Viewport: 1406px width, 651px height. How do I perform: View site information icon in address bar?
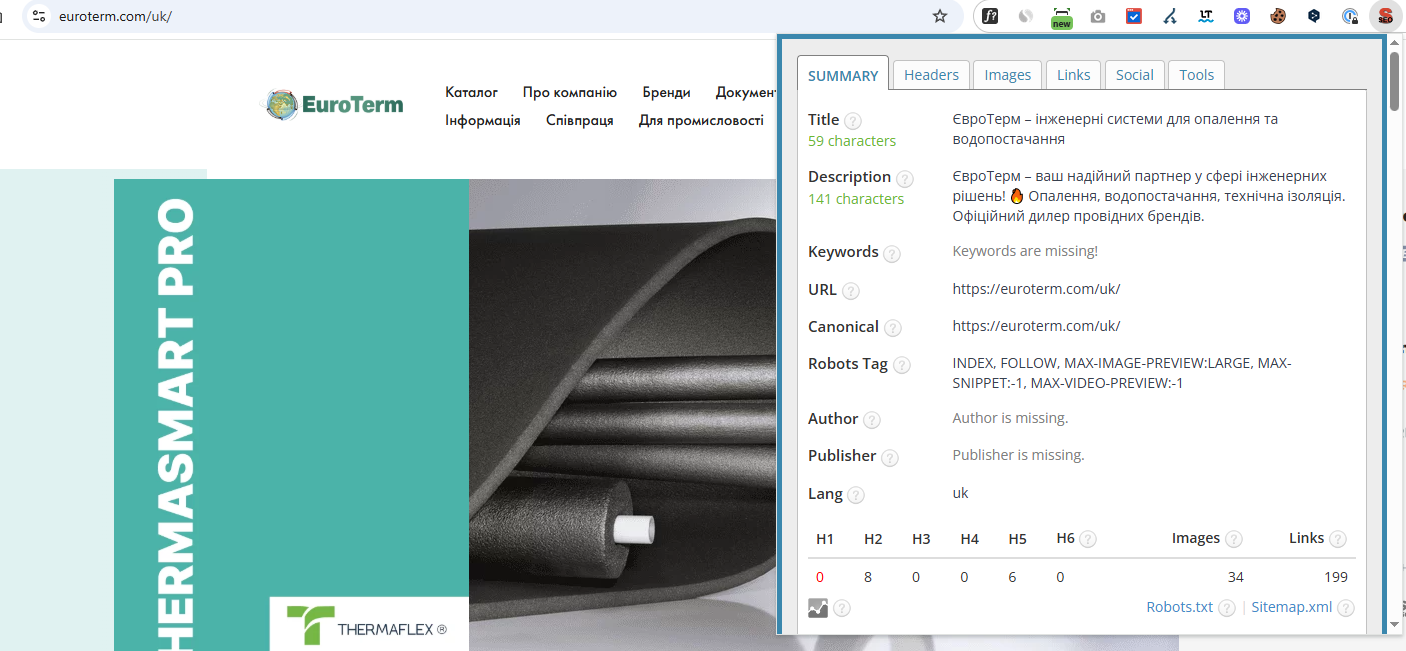pyautogui.click(x=39, y=16)
